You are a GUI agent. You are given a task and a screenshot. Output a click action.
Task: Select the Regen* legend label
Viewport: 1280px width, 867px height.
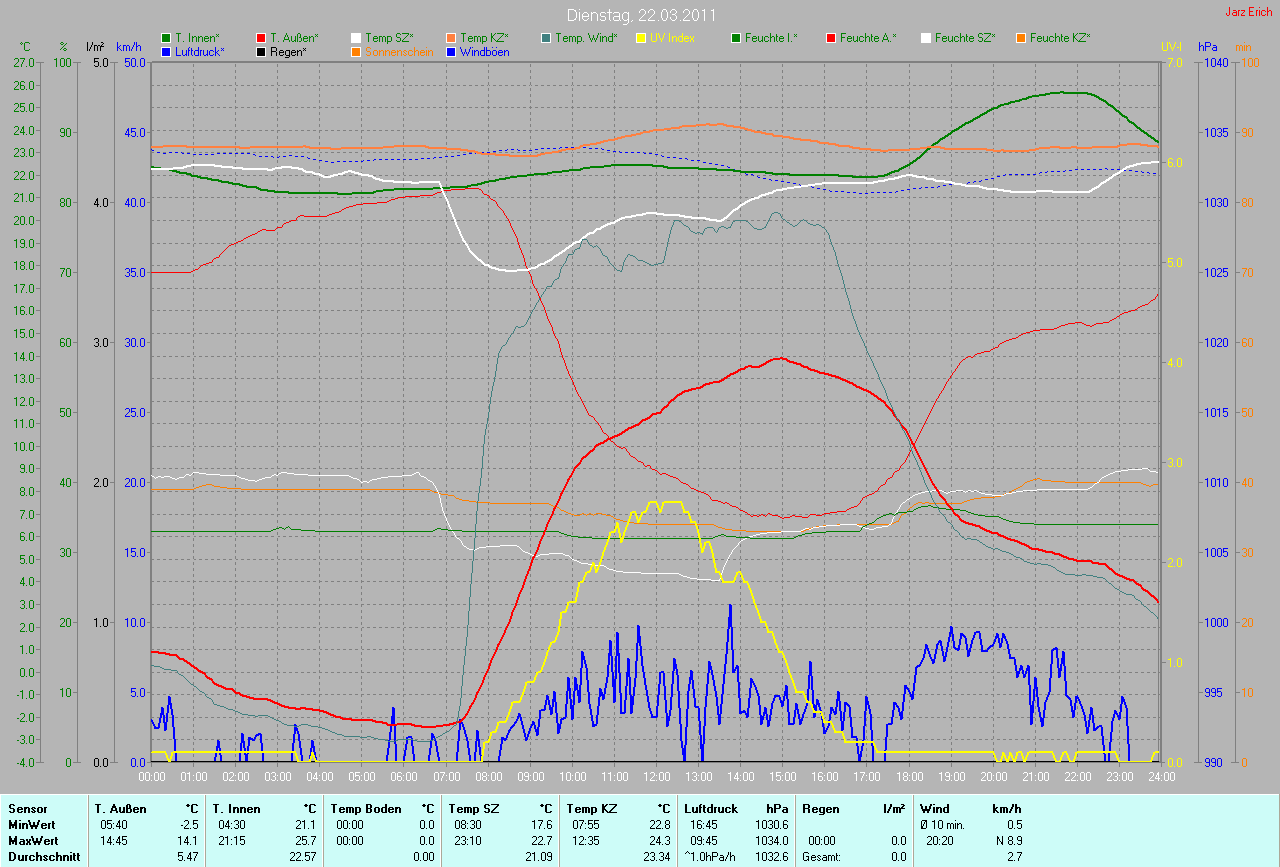point(288,51)
